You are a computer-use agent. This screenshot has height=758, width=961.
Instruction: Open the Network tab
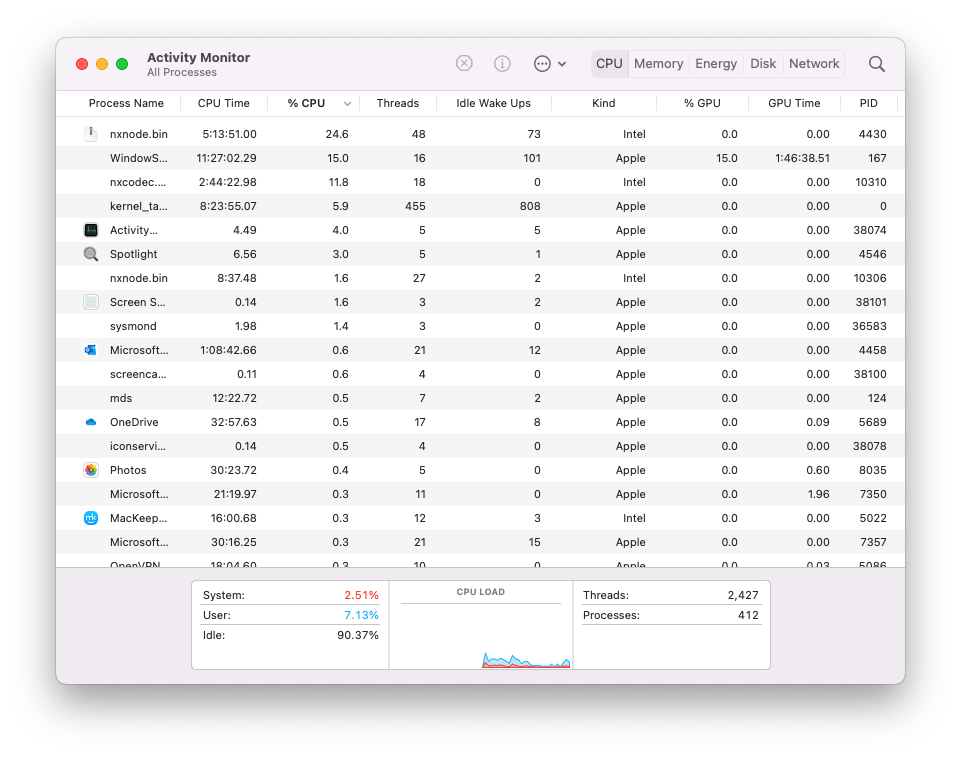point(813,63)
